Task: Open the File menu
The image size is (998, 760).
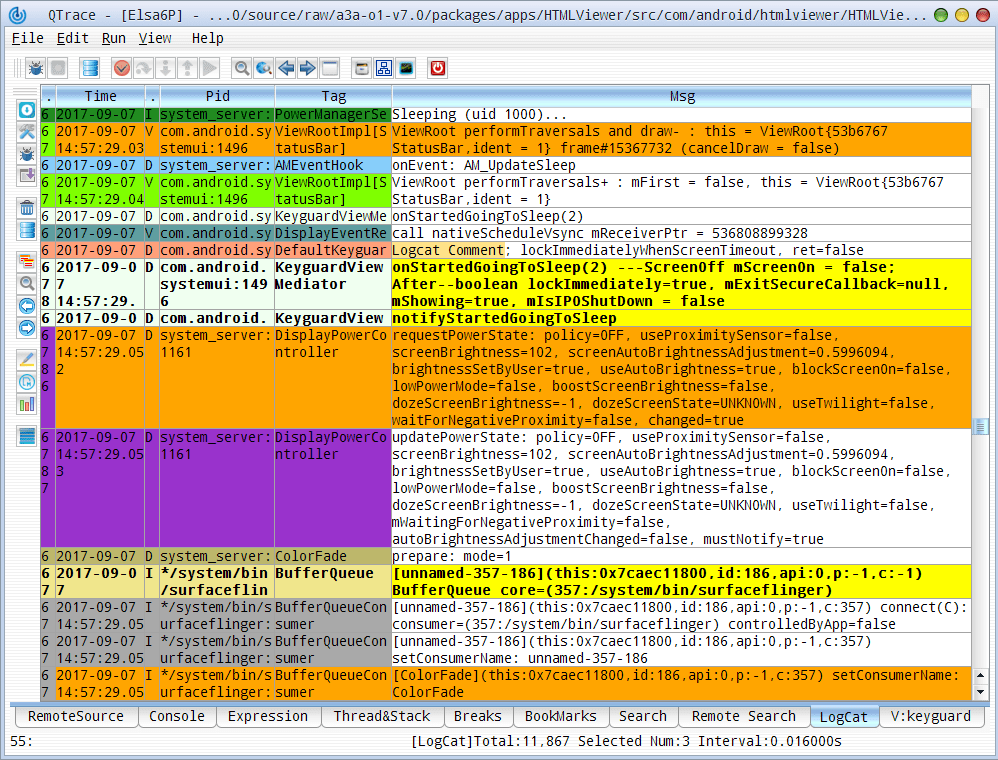Action: [27, 38]
